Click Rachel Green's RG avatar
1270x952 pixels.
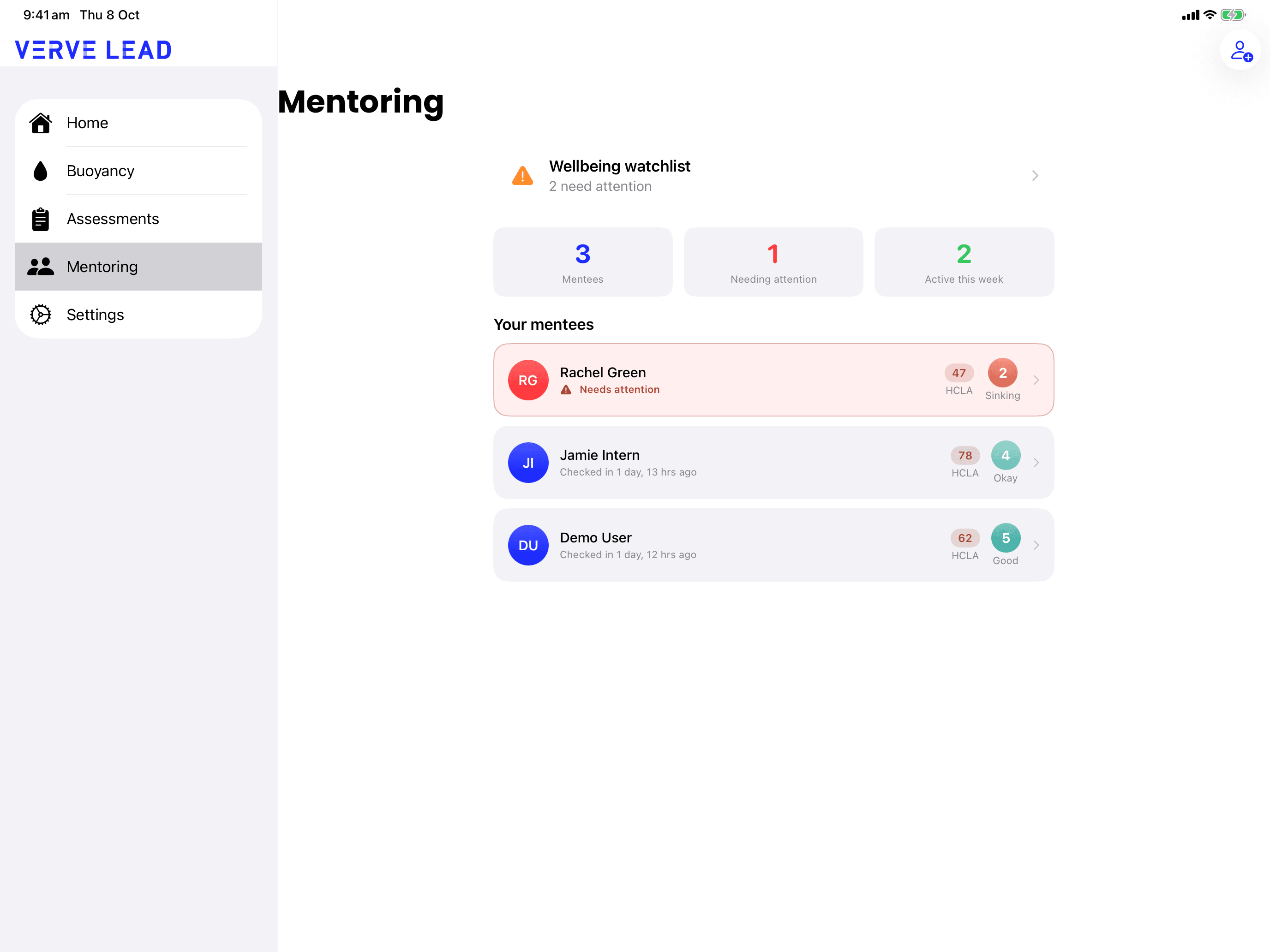click(528, 380)
